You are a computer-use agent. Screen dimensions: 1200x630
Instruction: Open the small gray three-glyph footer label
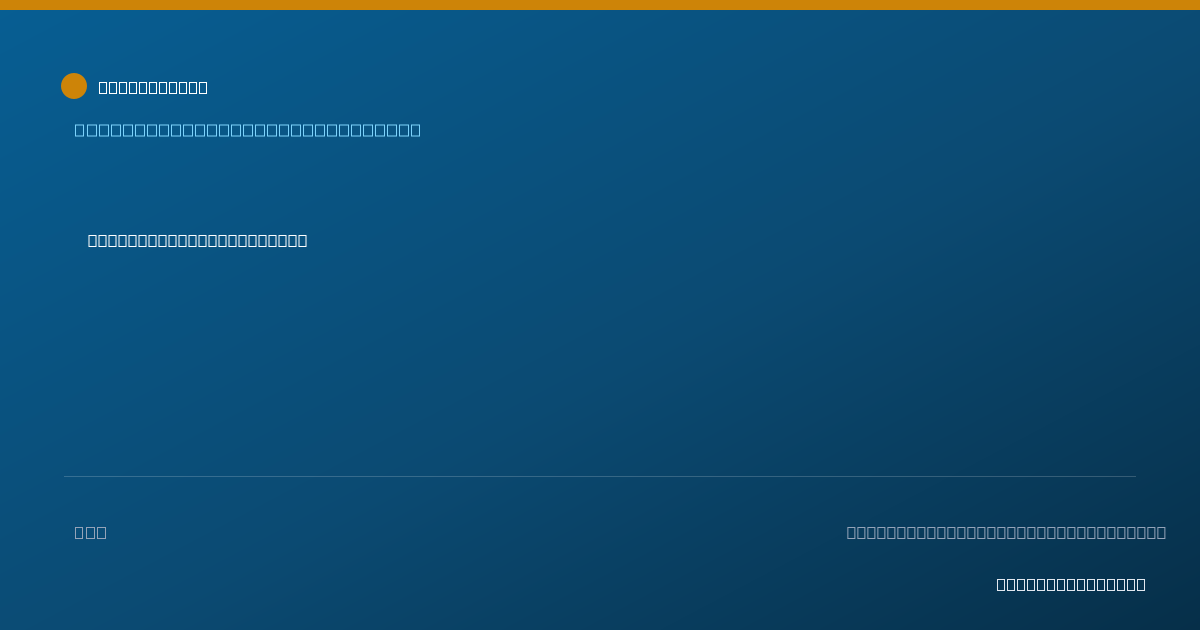pos(90,532)
